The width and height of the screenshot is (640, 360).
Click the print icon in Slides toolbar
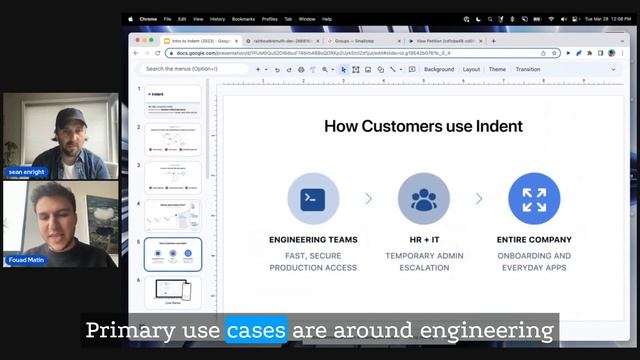[x=301, y=70]
